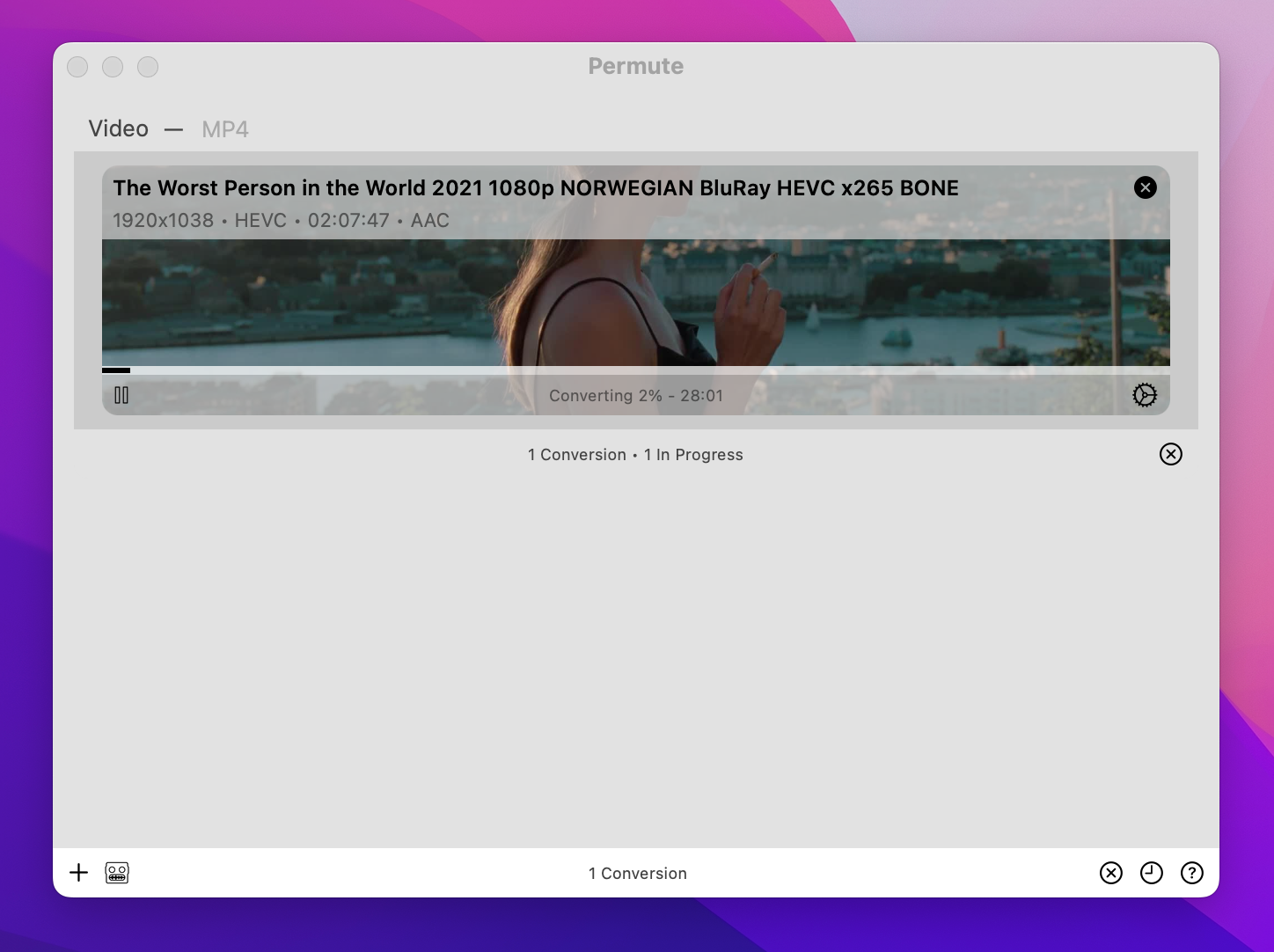Close the Permute window
Screen dimensions: 1274x952
click(77, 67)
